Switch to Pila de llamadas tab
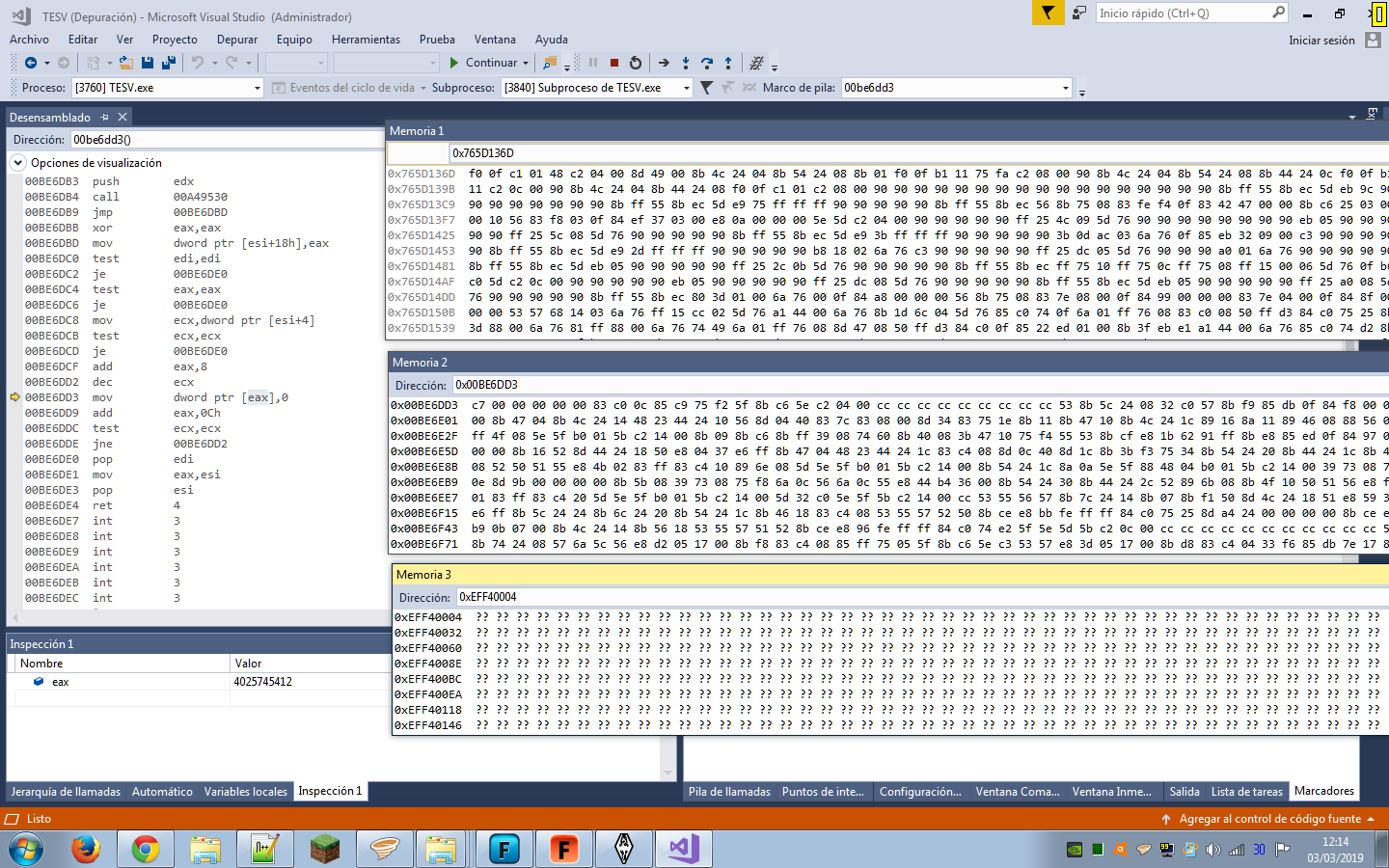This screenshot has height=868, width=1389. point(729,792)
